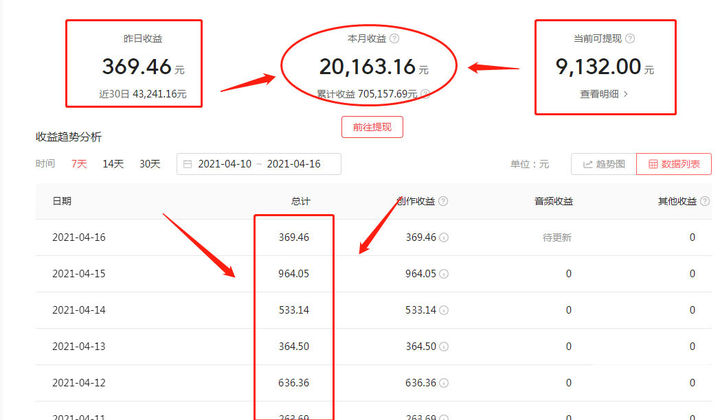Click 昨日收益 value 369.46 元

tap(143, 67)
